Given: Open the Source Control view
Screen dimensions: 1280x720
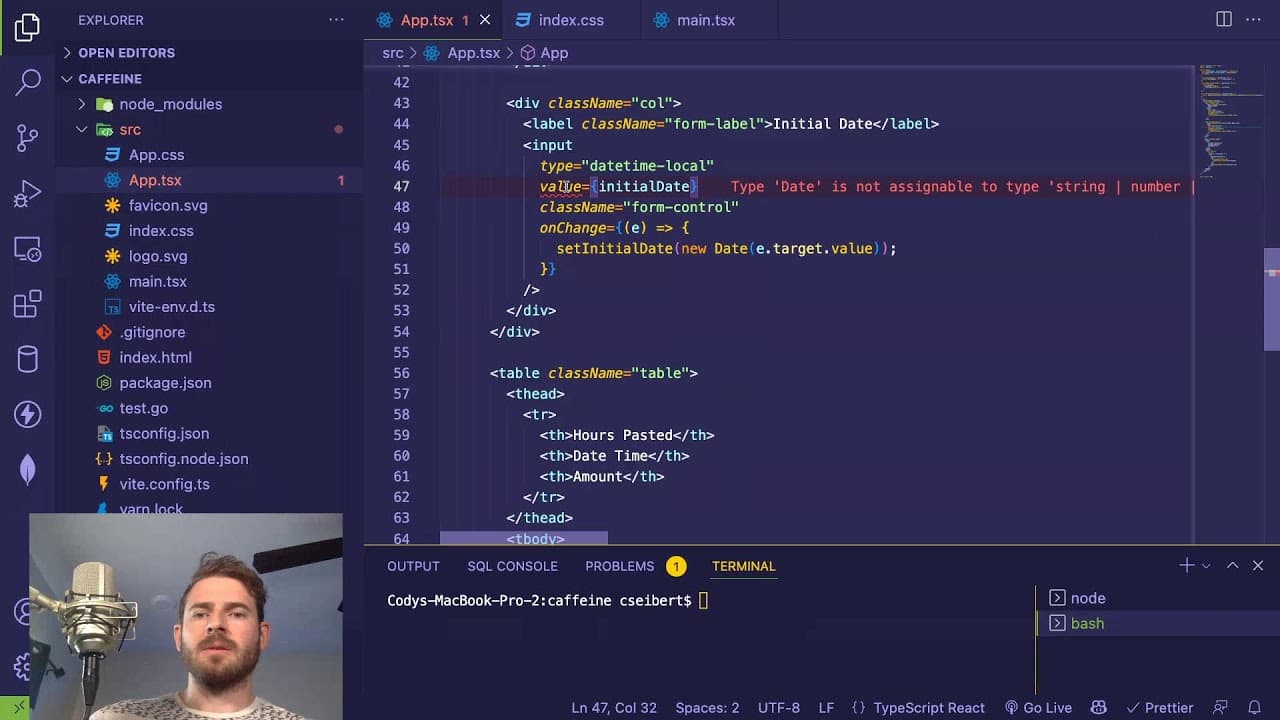Looking at the screenshot, I should click(x=28, y=137).
